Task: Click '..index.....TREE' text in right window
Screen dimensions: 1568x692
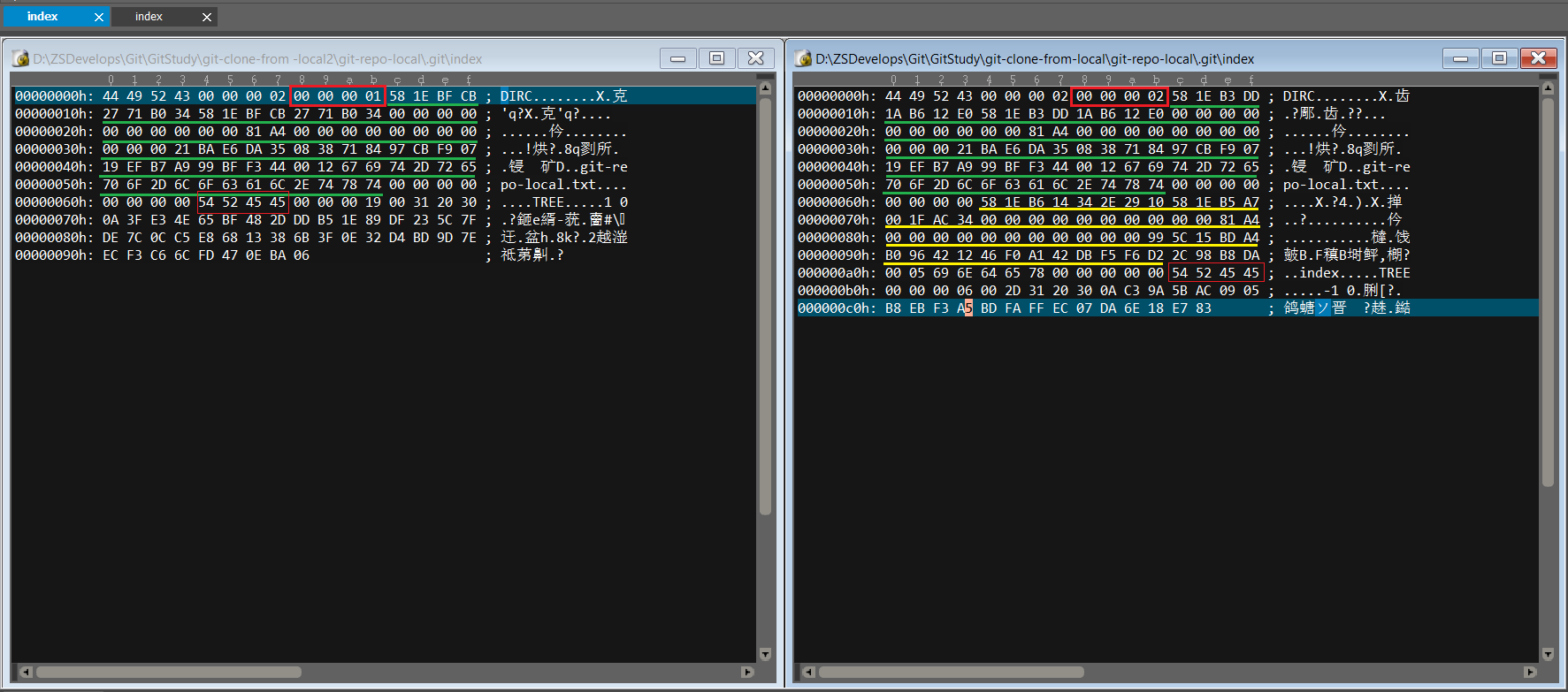Action: coord(1347,273)
